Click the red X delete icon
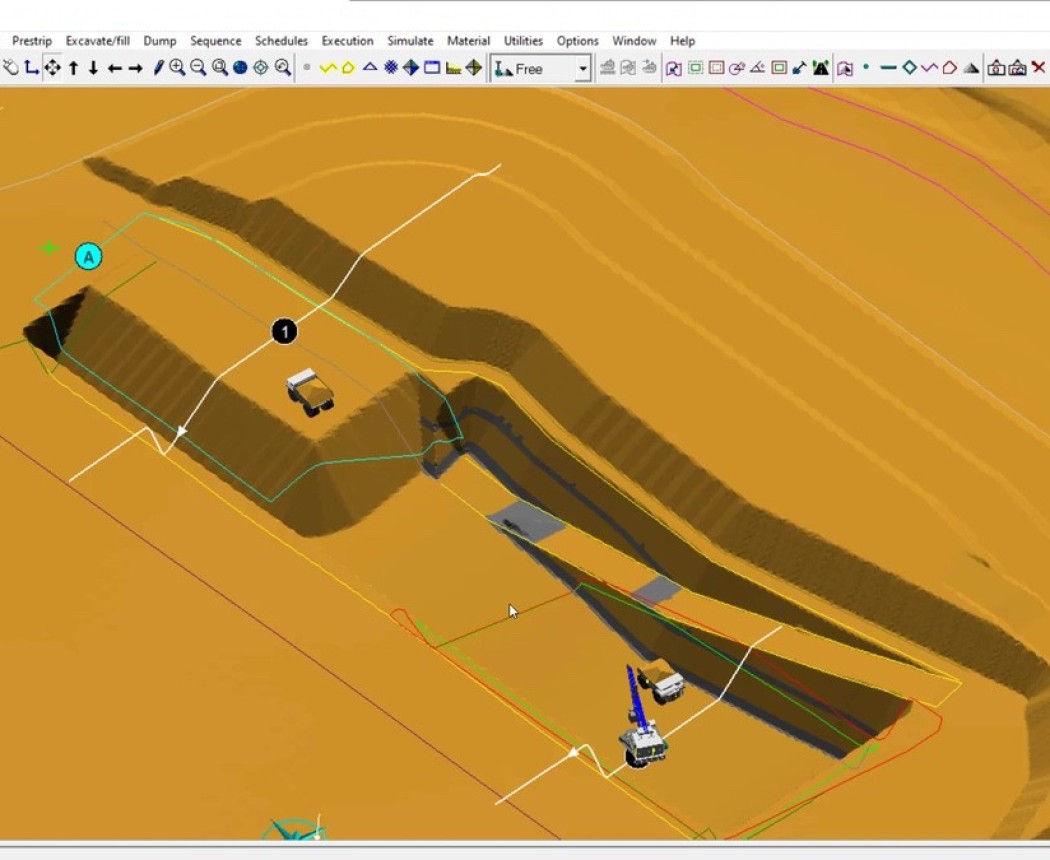 click(1039, 67)
